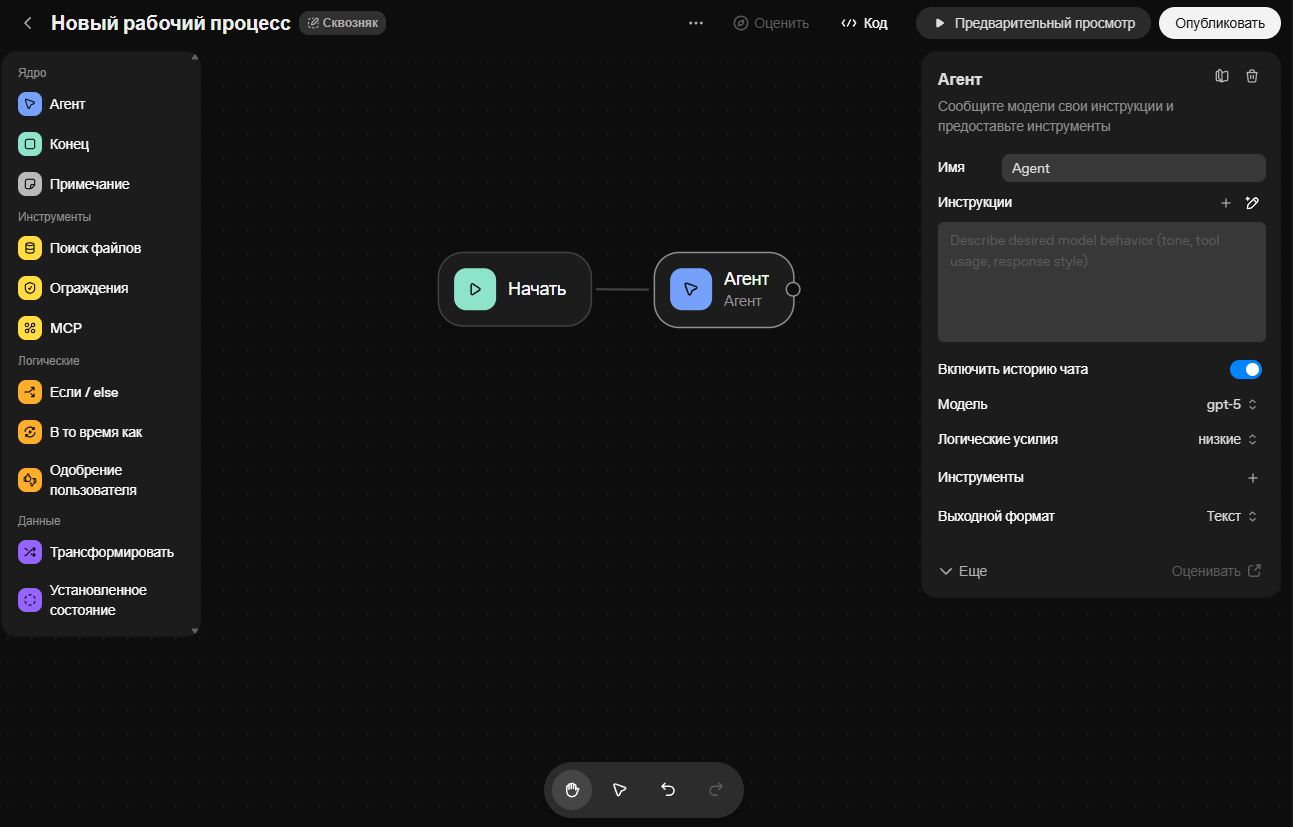Image resolution: width=1293 pixels, height=827 pixels.
Task: Select Примечание label in the sidebar
Action: [90, 184]
